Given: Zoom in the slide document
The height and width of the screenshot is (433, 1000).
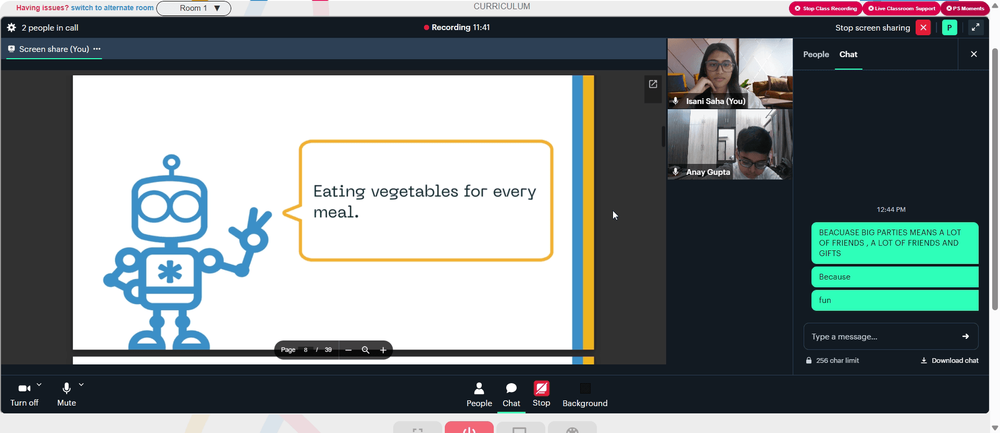Looking at the screenshot, I should click(383, 350).
